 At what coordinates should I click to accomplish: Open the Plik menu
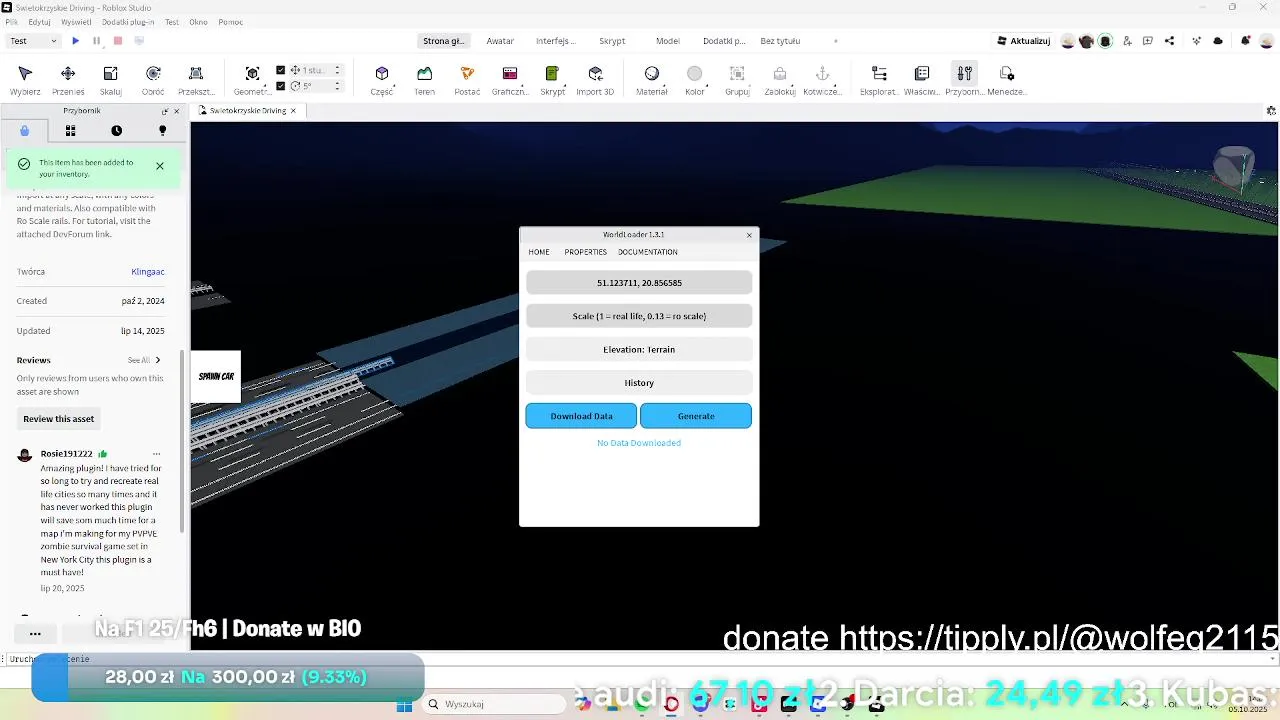12,21
